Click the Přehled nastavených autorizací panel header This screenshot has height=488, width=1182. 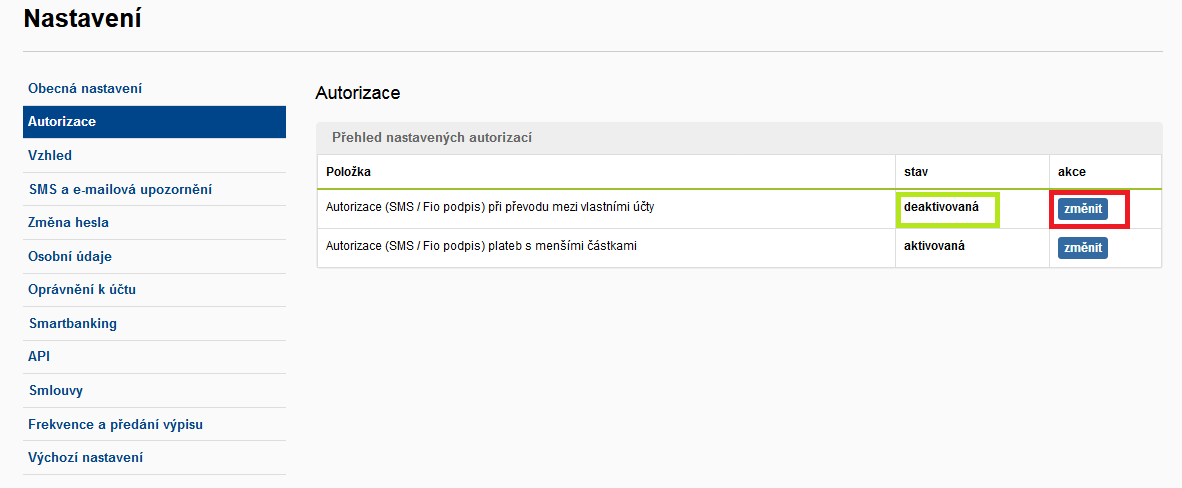pos(739,138)
